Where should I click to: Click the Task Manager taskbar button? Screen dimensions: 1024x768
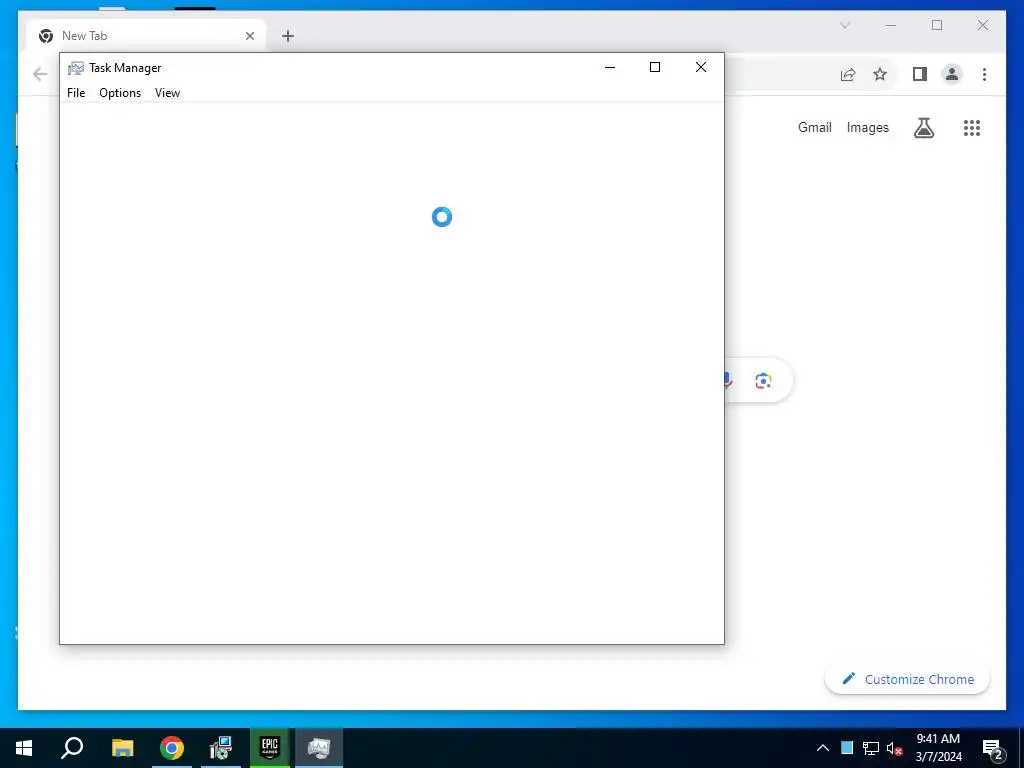pos(319,748)
